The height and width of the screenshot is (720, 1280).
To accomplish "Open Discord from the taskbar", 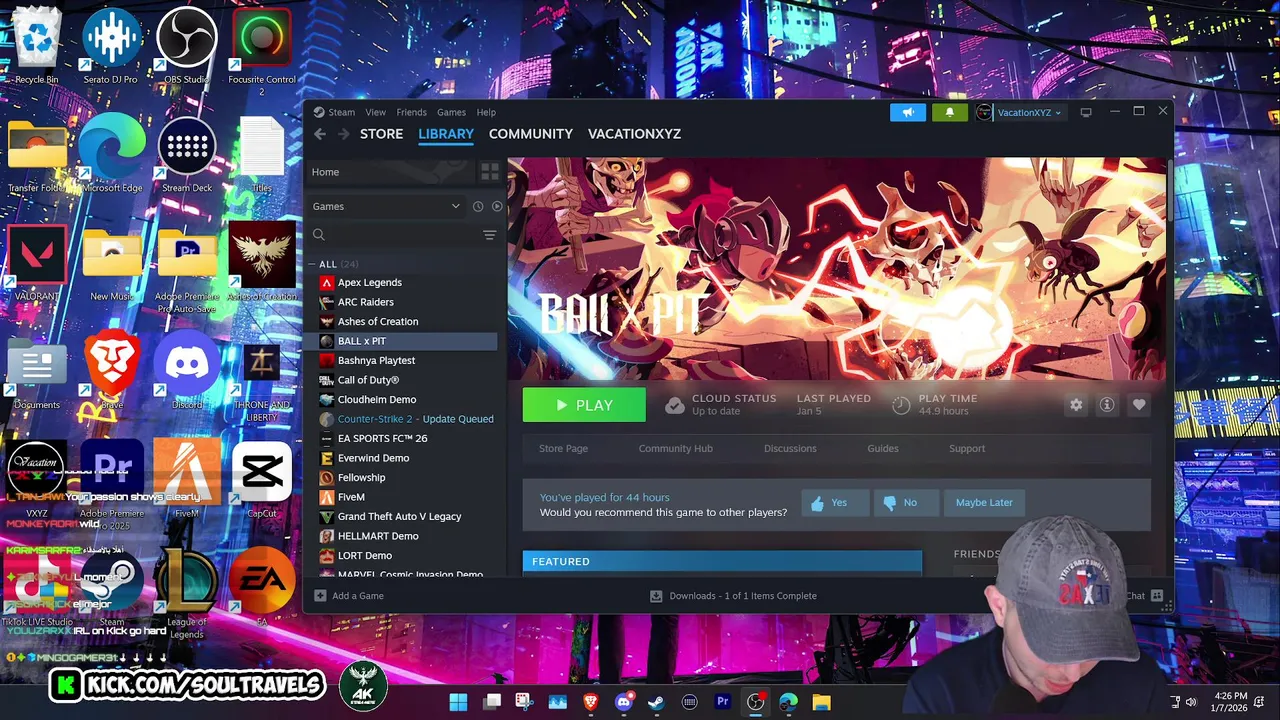I will [x=623, y=702].
